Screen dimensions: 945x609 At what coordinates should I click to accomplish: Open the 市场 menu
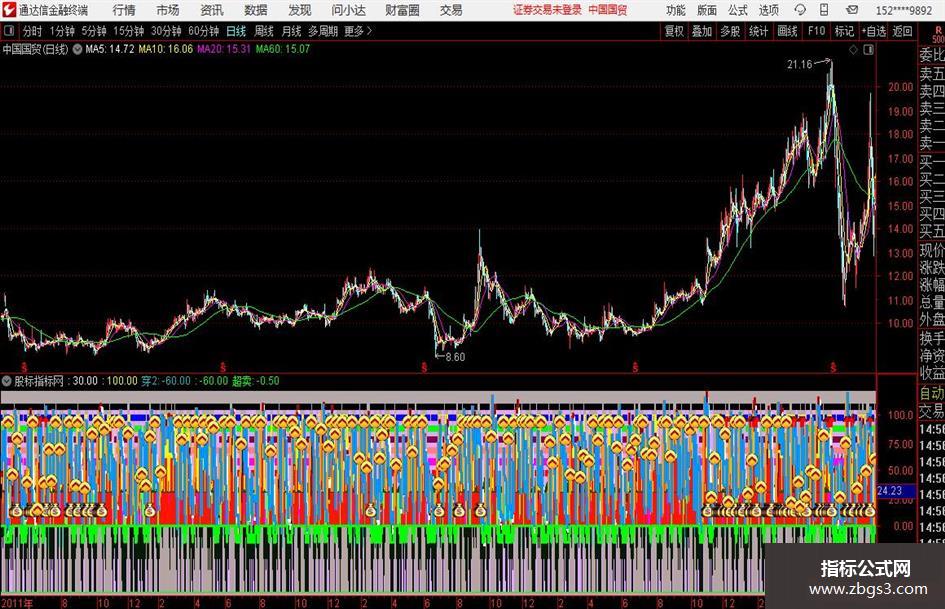(168, 10)
